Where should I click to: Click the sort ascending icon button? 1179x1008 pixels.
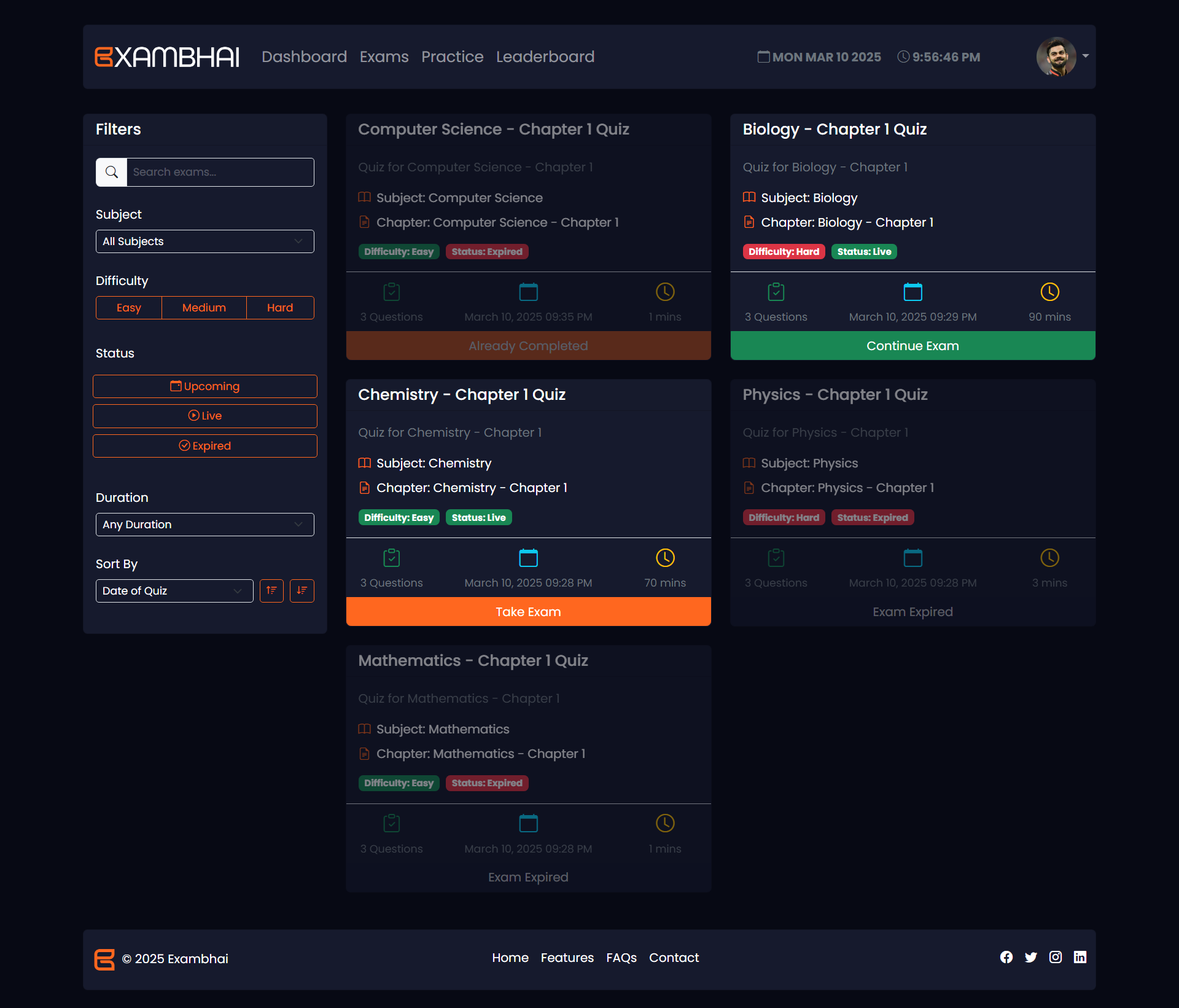point(271,591)
